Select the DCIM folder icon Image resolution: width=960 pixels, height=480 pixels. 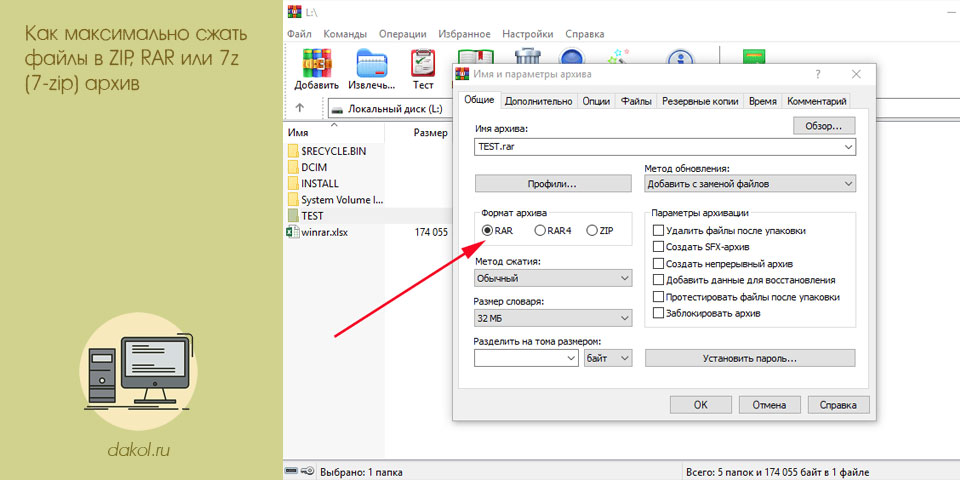pos(293,167)
